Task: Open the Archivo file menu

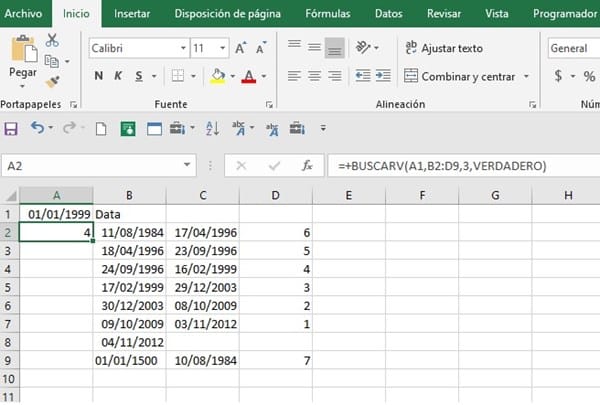Action: click(x=23, y=14)
